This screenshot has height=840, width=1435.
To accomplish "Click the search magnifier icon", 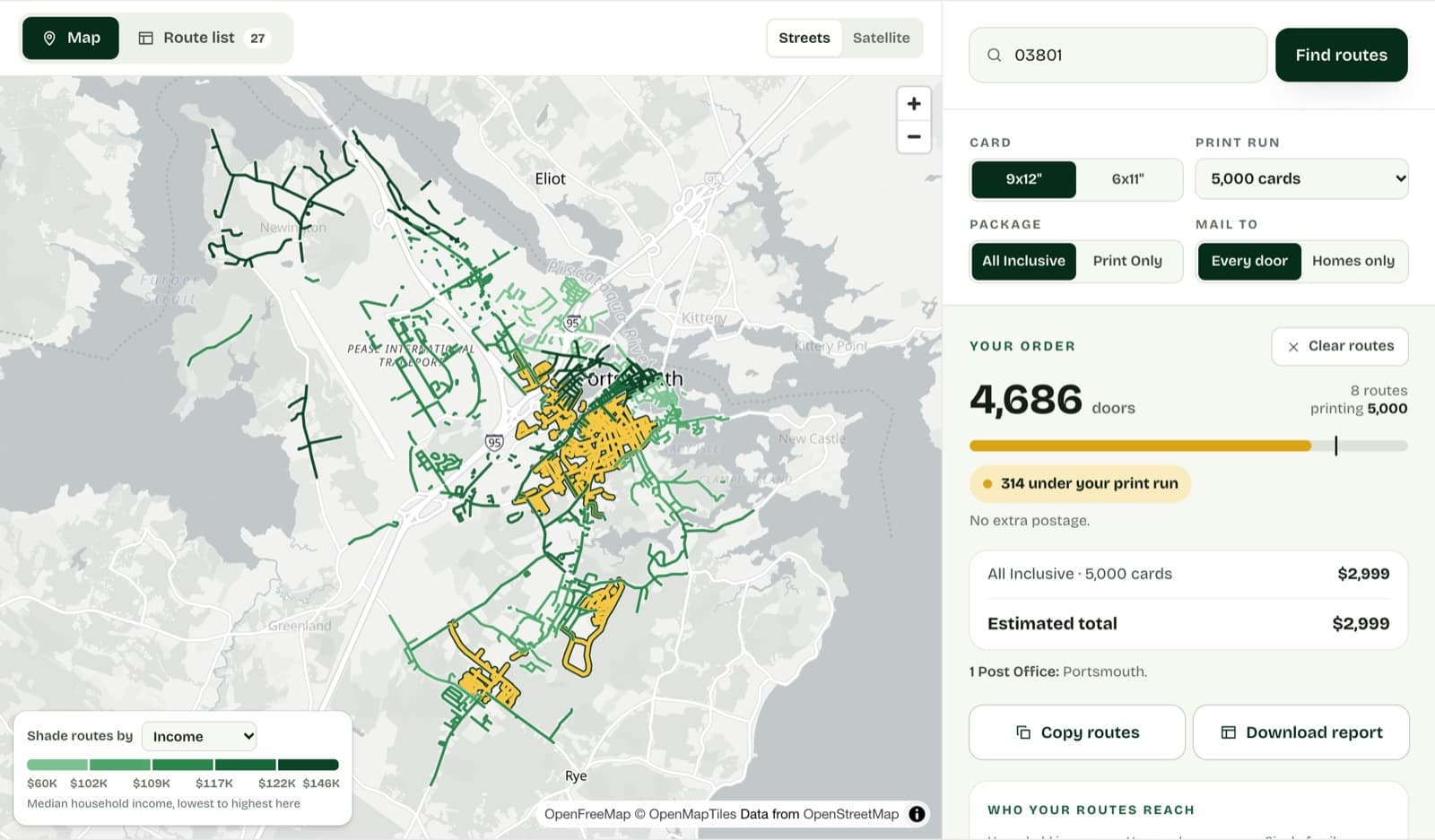I will (x=994, y=55).
